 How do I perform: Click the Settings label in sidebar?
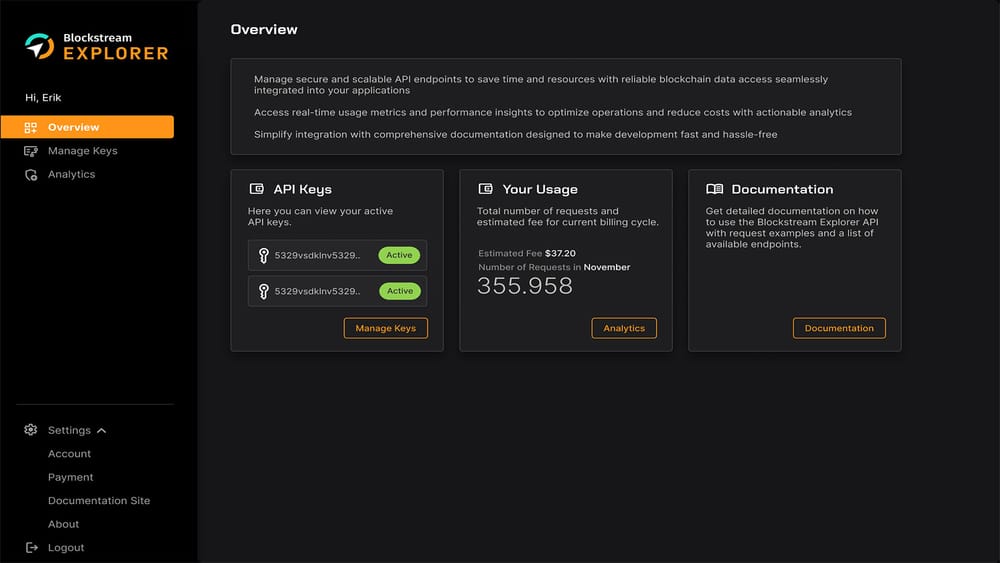pyautogui.click(x=69, y=430)
